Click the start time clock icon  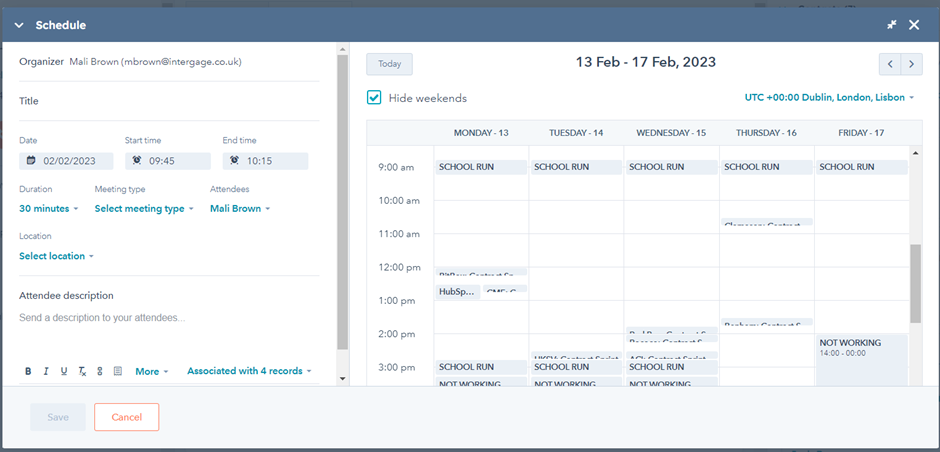pyautogui.click(x=137, y=161)
